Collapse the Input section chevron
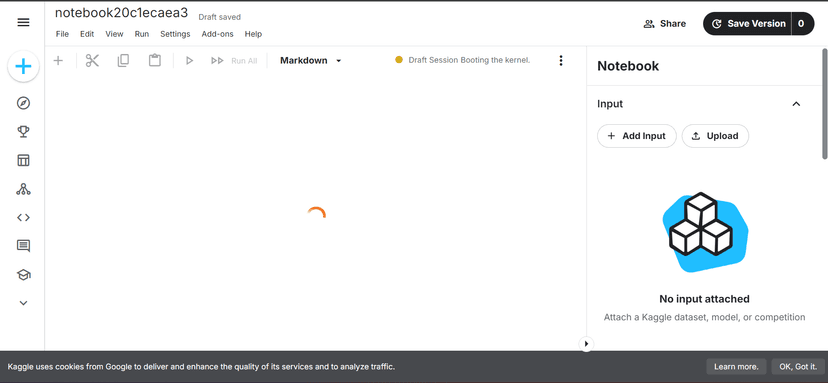The width and height of the screenshot is (828, 383). [x=796, y=104]
